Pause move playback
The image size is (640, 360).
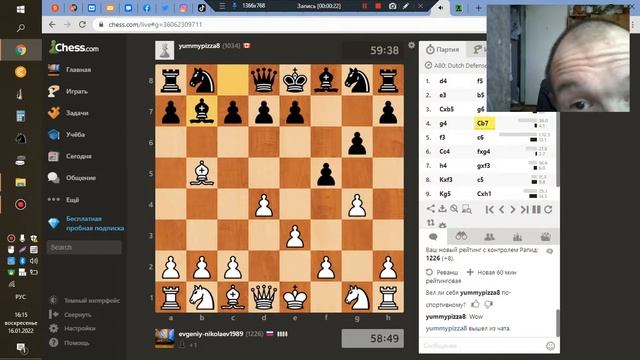point(537,209)
